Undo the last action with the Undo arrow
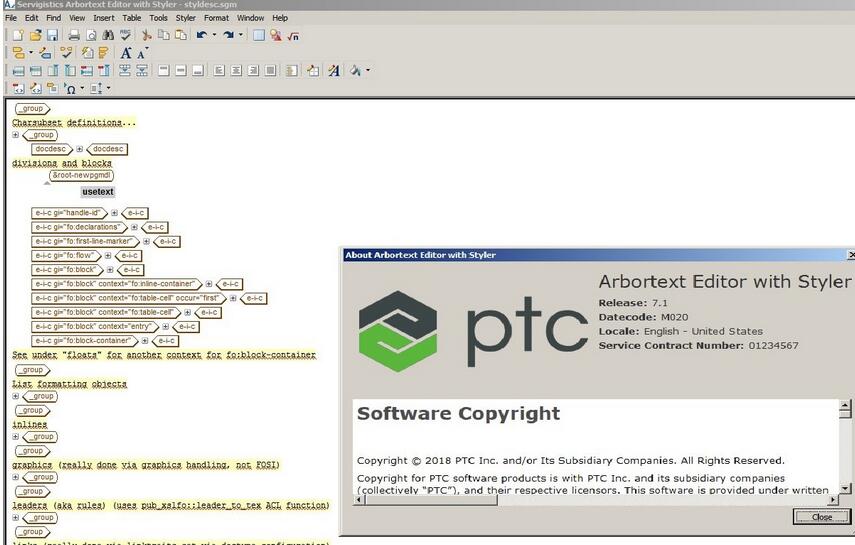Image resolution: width=855 pixels, height=545 pixels. tap(202, 35)
